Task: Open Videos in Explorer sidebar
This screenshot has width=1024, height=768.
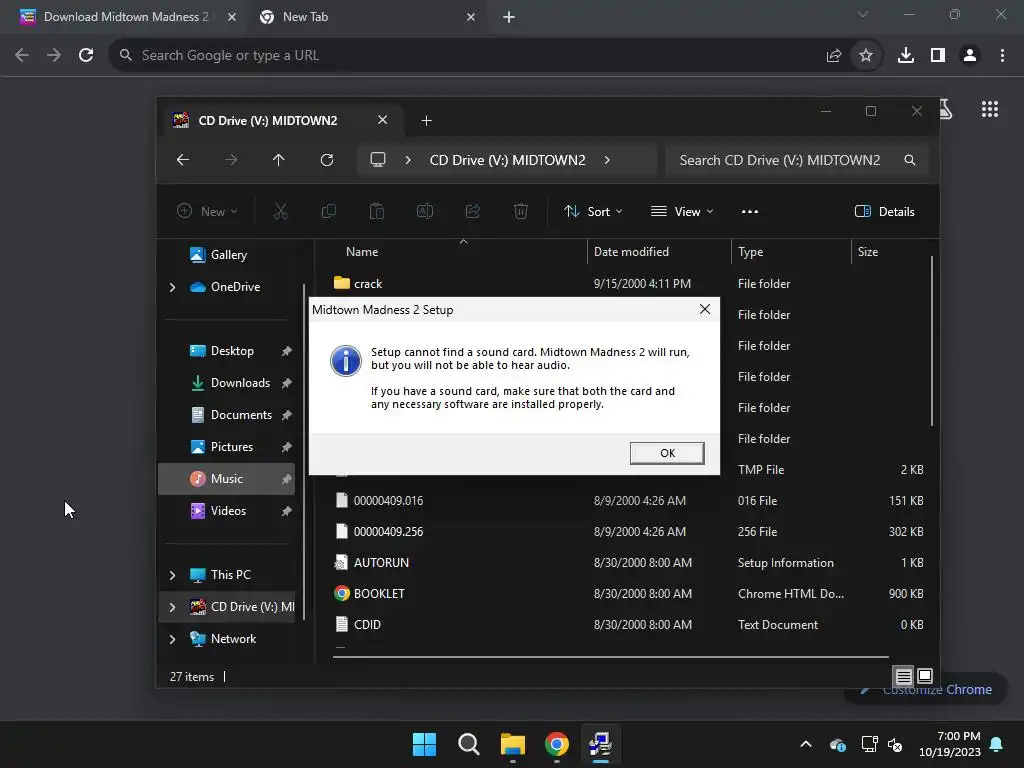Action: tap(226, 511)
